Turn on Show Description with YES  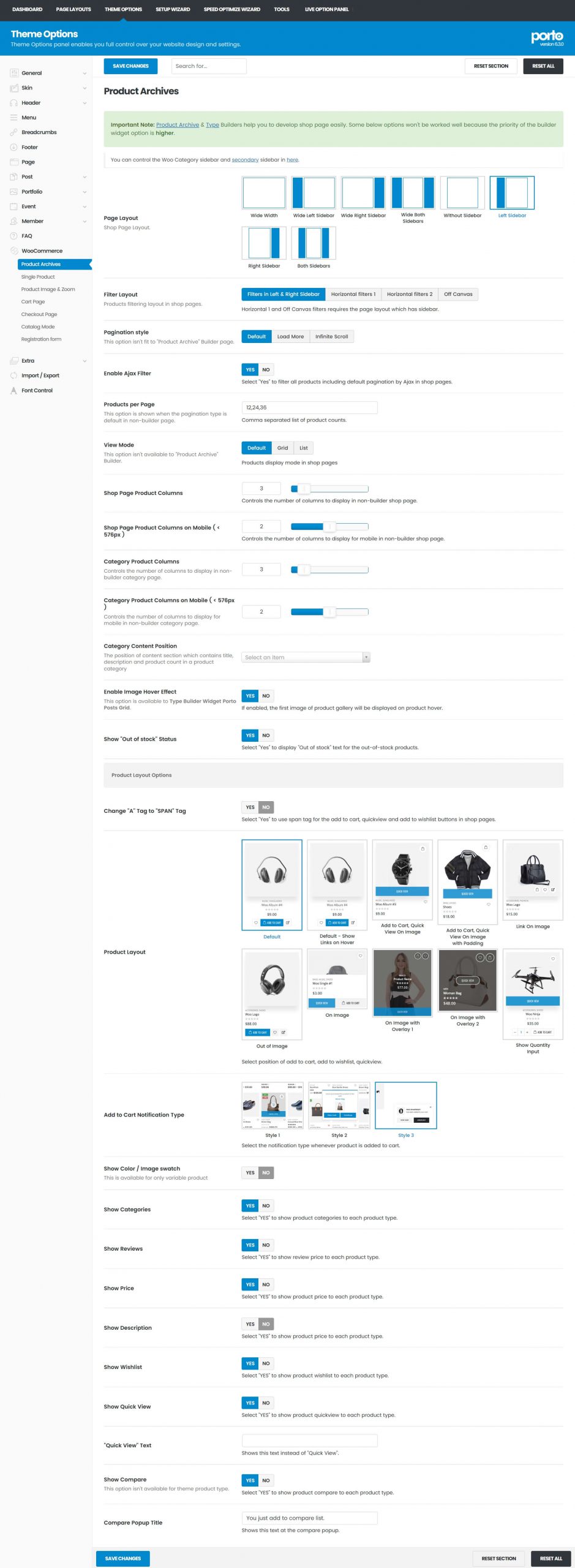[250, 1324]
